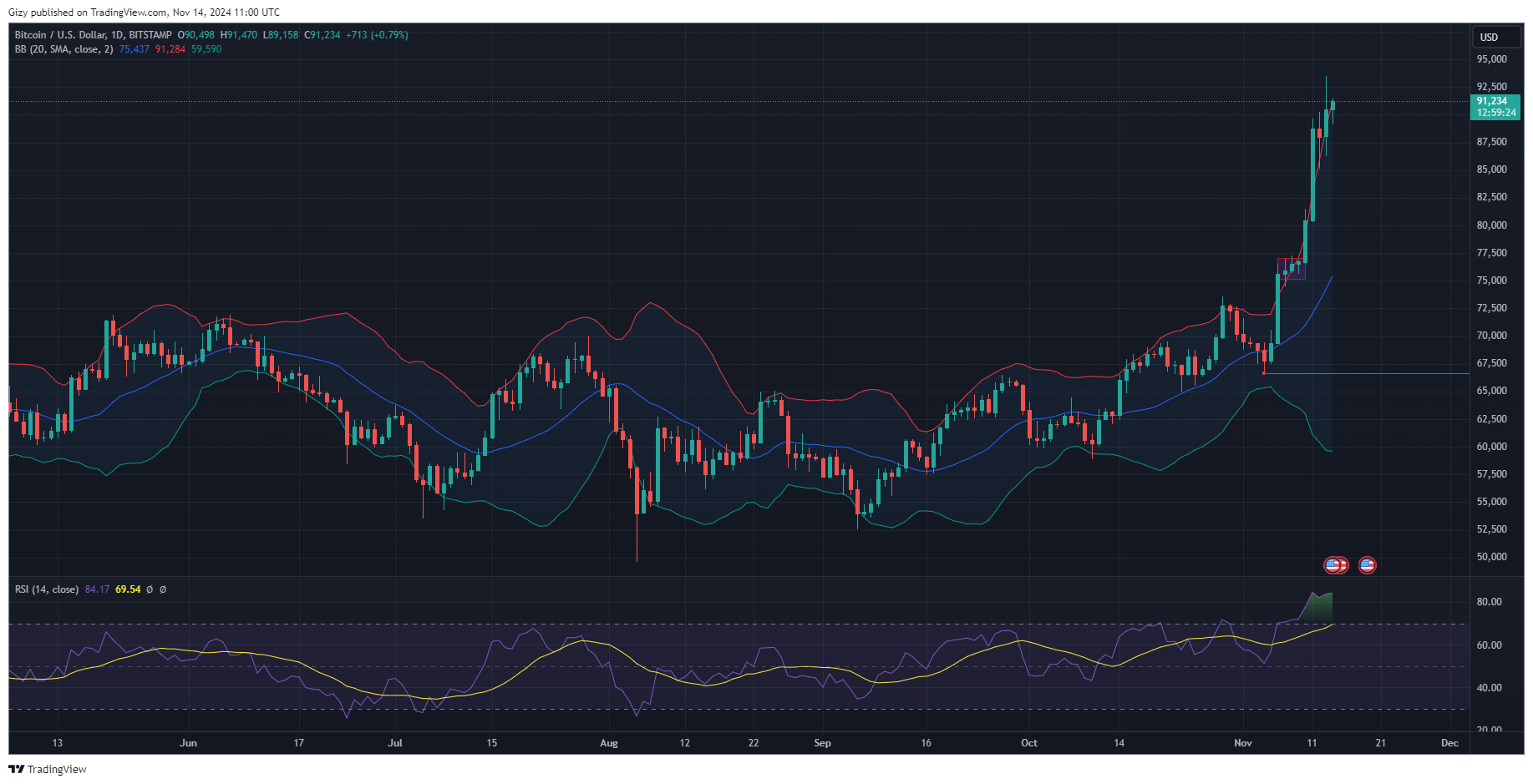Viewport: 1533px width, 784px height.
Task: Click the 22 date label on the time axis
Action: (x=754, y=743)
